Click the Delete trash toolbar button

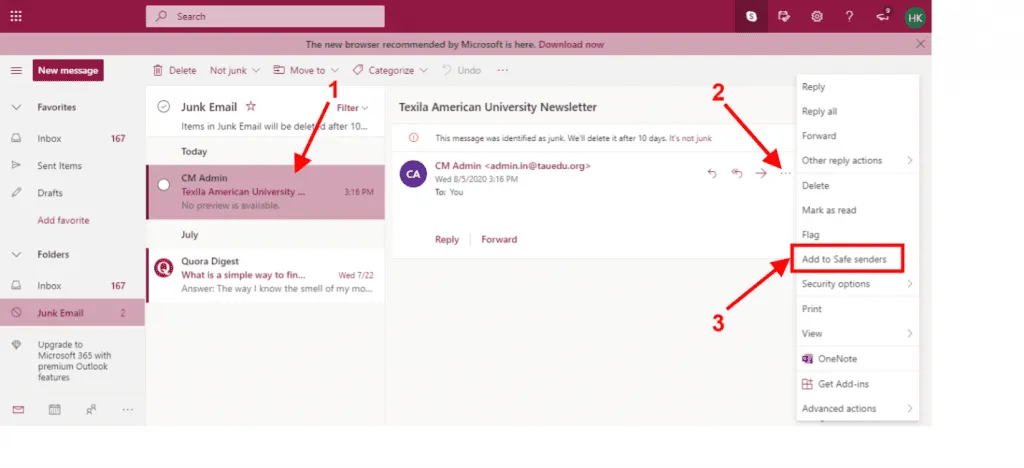pyautogui.click(x=174, y=70)
